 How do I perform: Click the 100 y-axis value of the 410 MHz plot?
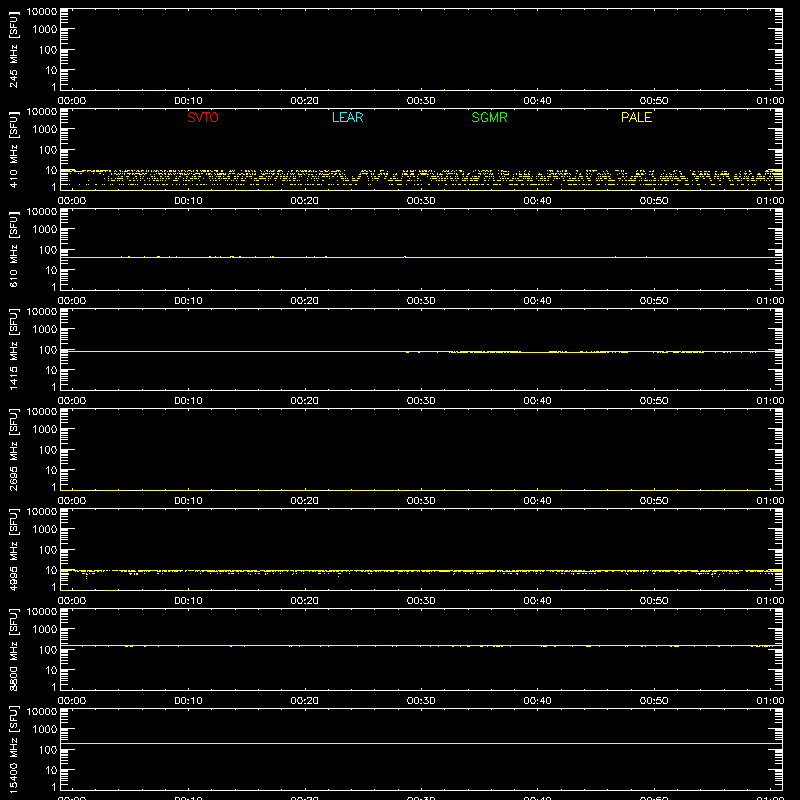48,150
